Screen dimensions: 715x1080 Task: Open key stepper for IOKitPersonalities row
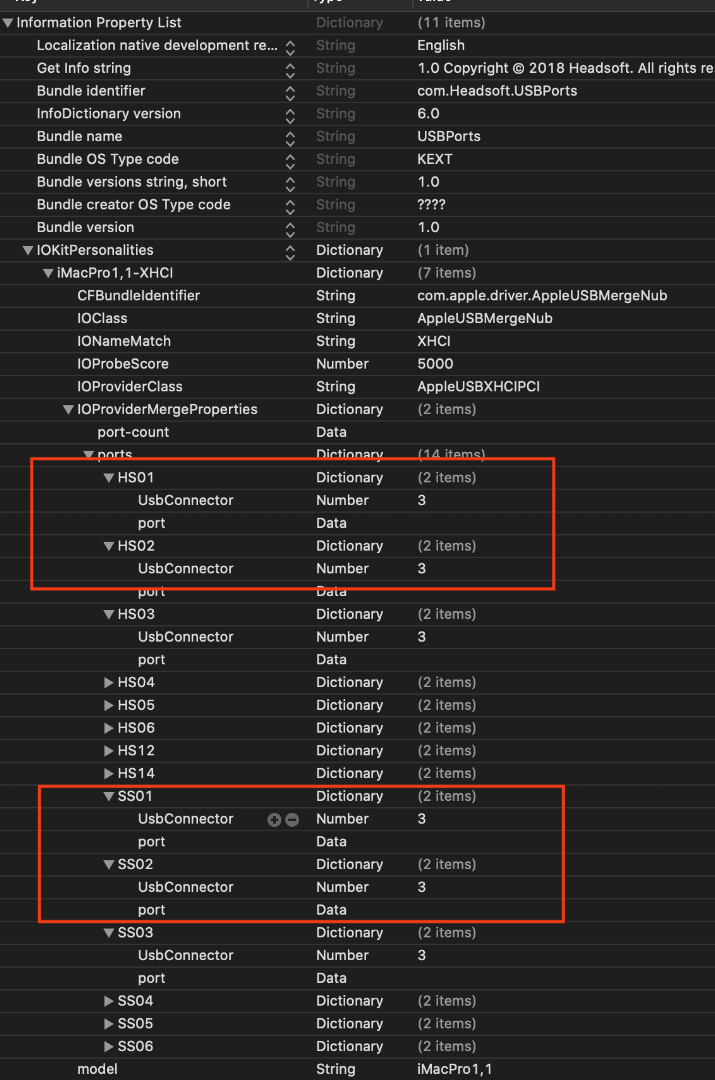pyautogui.click(x=290, y=251)
